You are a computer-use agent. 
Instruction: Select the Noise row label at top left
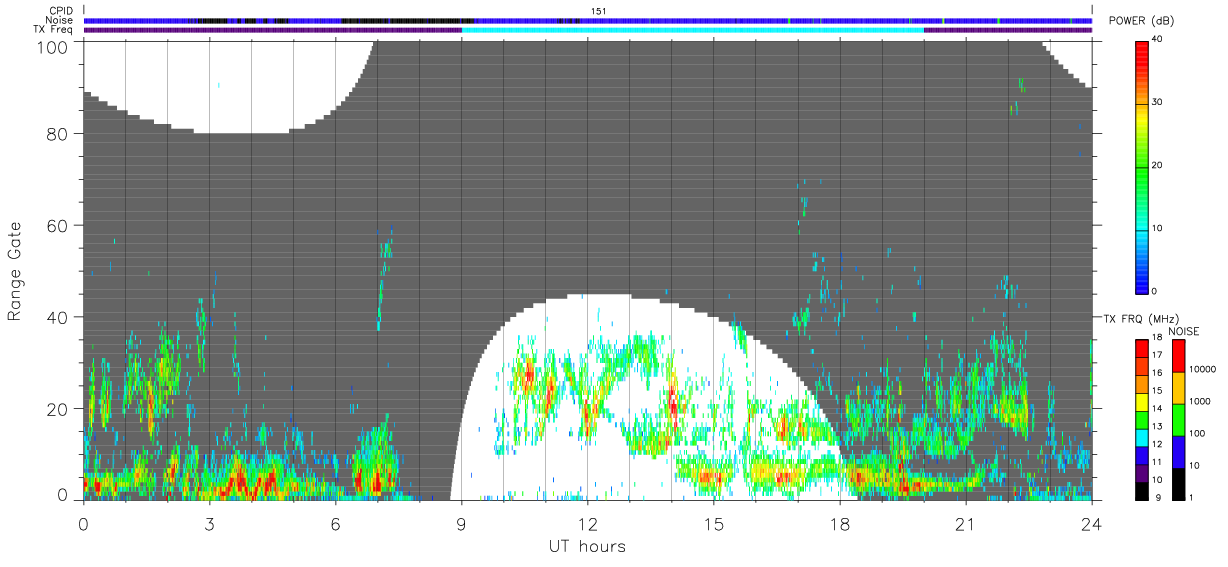click(60, 20)
